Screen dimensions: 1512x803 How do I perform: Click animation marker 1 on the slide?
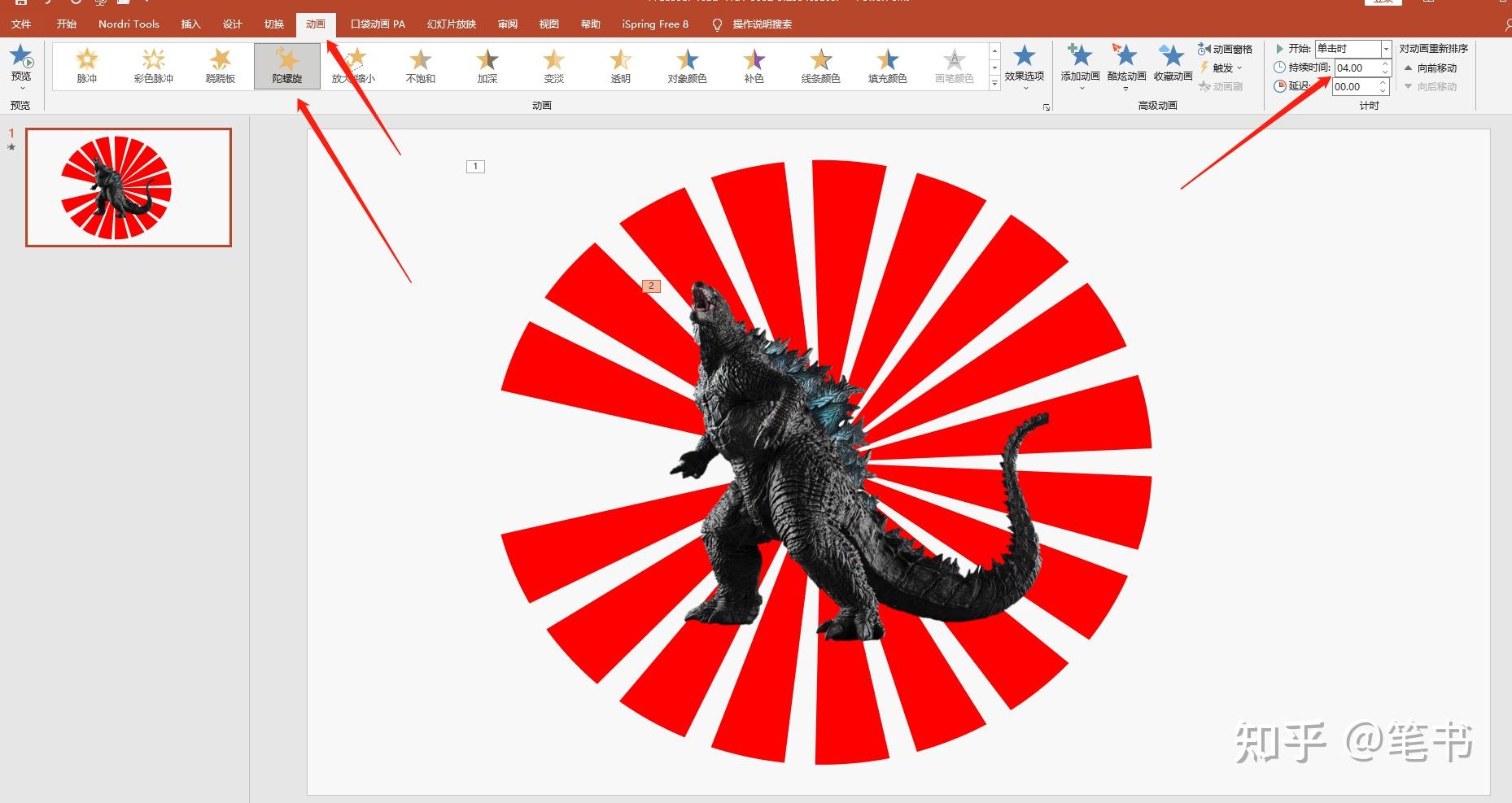pos(475,167)
